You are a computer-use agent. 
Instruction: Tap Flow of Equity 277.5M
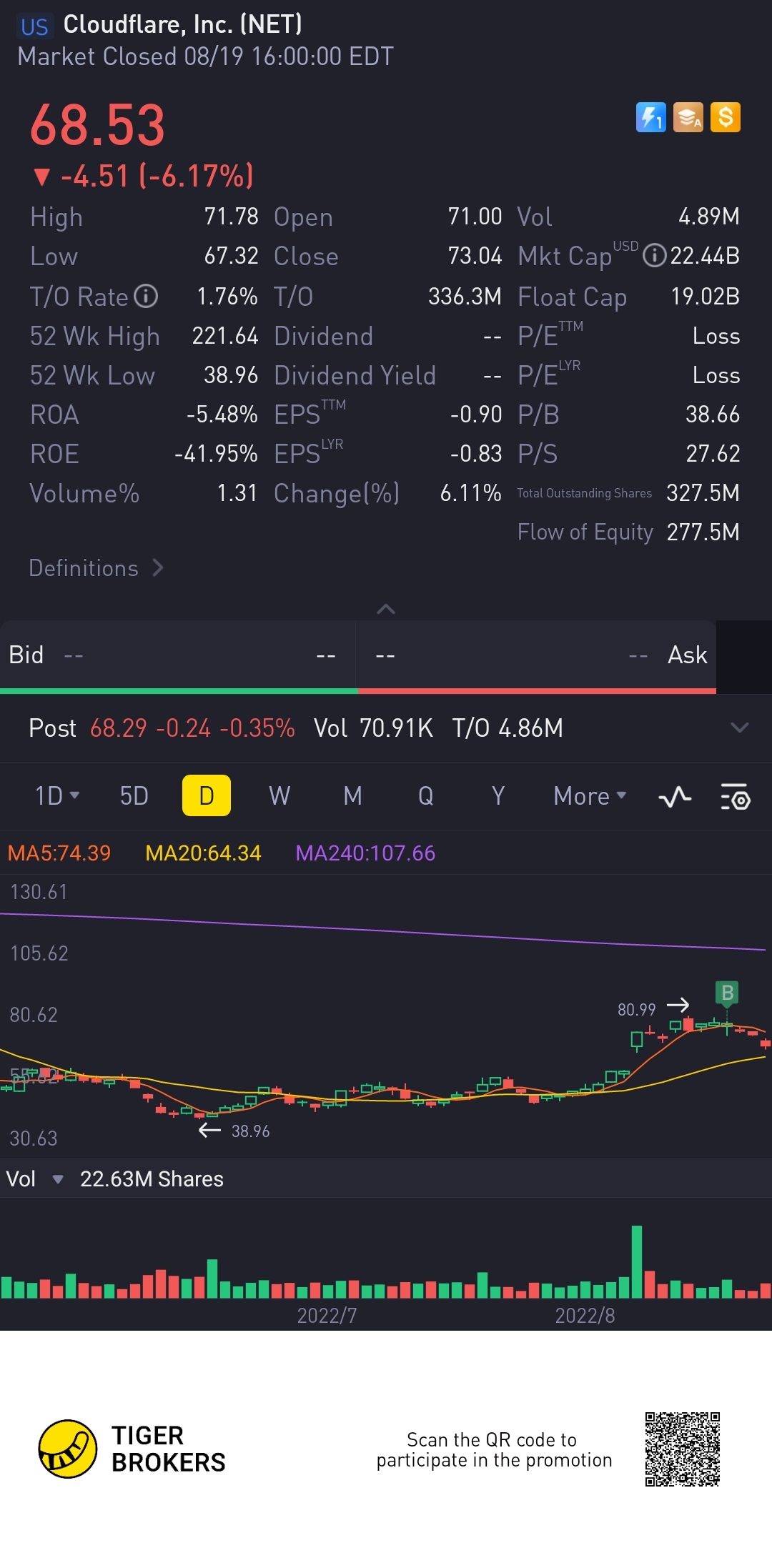click(703, 532)
